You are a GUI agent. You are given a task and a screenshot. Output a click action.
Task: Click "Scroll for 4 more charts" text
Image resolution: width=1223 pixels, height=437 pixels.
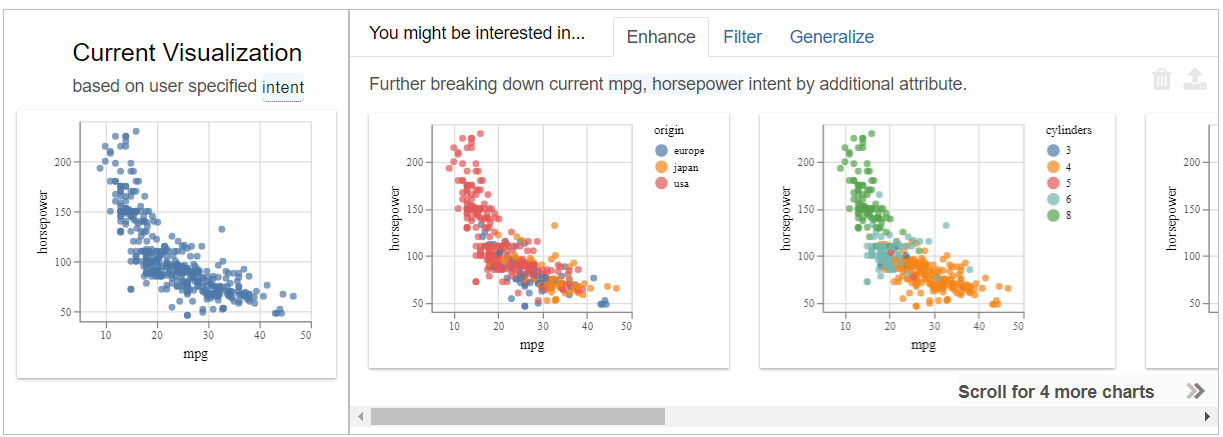click(x=1055, y=392)
